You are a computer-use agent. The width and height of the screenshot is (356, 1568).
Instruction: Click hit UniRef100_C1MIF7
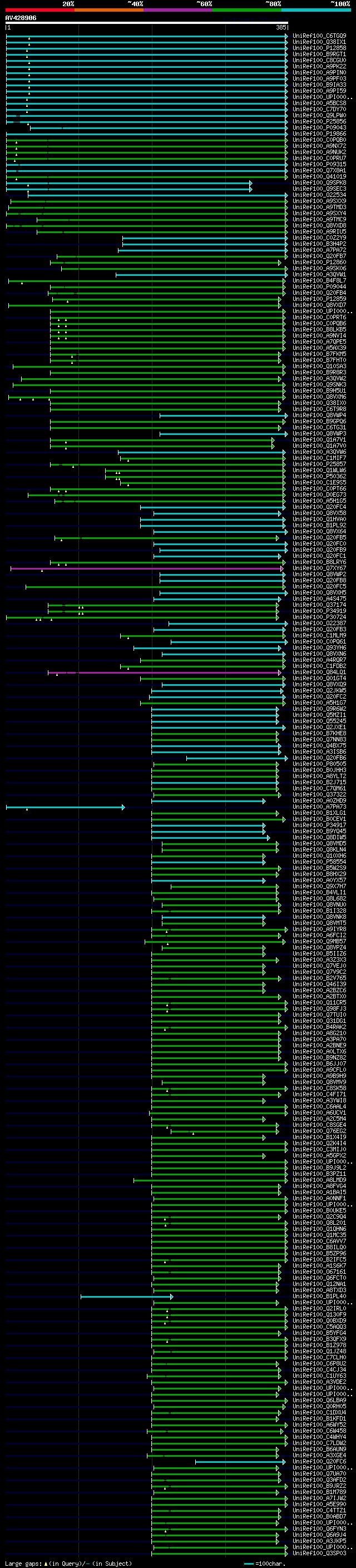click(319, 458)
